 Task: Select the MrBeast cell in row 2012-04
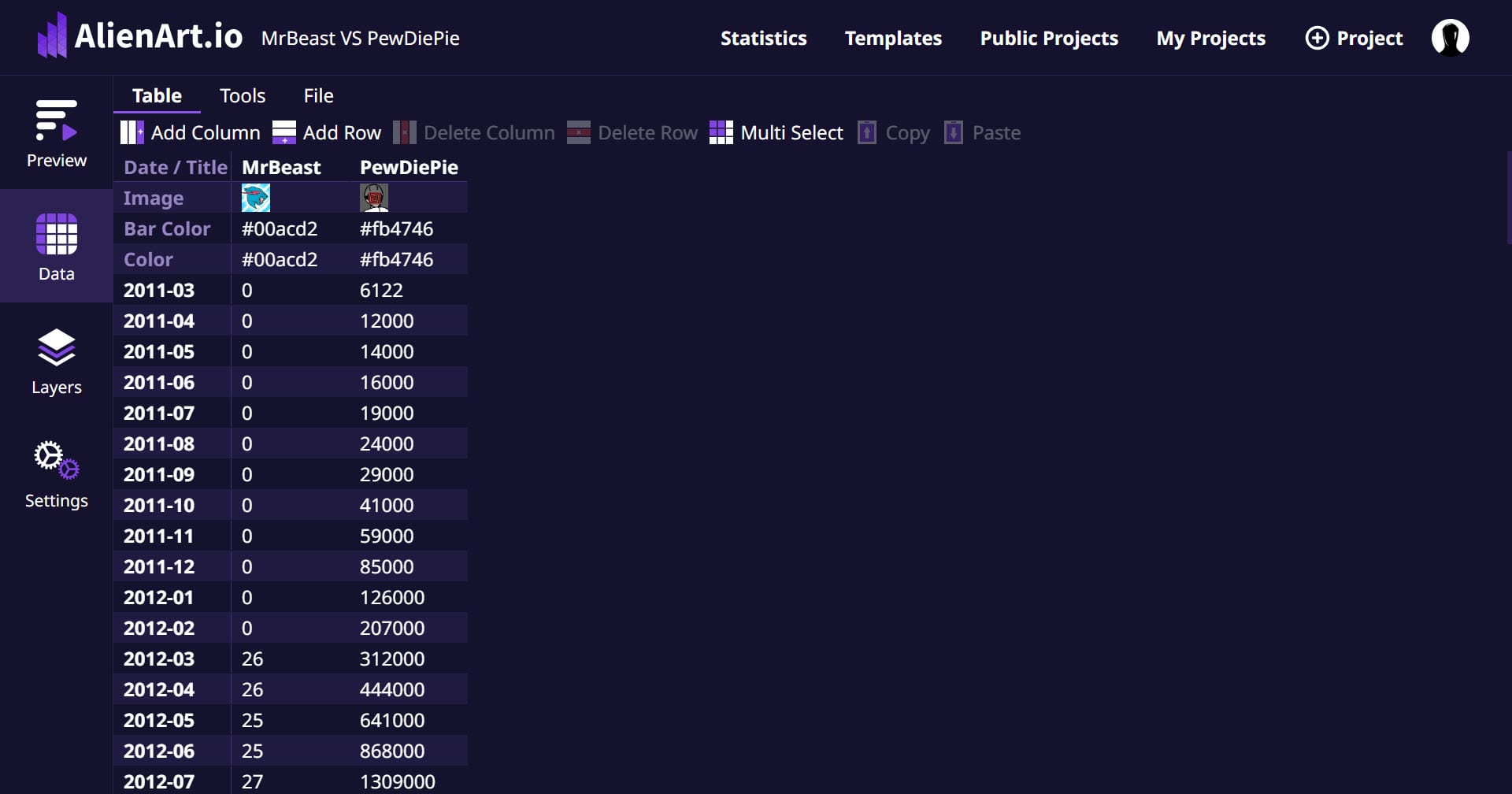click(x=290, y=689)
